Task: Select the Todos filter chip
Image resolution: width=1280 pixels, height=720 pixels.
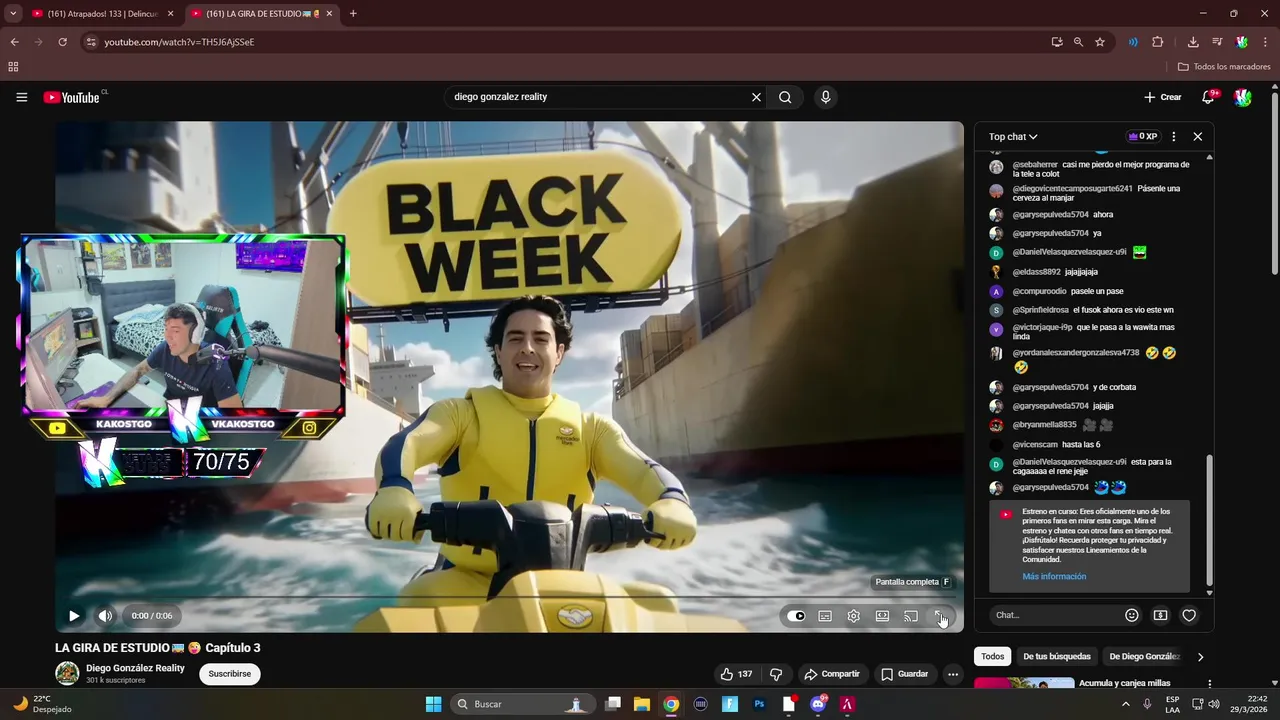Action: click(992, 657)
